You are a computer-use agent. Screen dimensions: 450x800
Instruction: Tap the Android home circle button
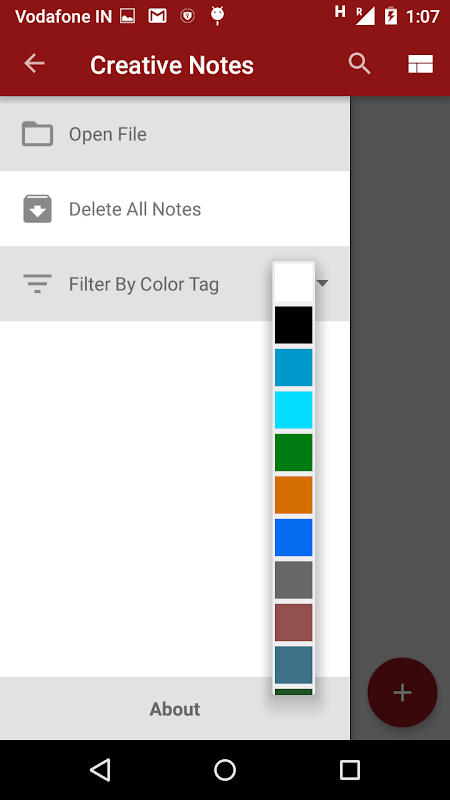point(224,769)
